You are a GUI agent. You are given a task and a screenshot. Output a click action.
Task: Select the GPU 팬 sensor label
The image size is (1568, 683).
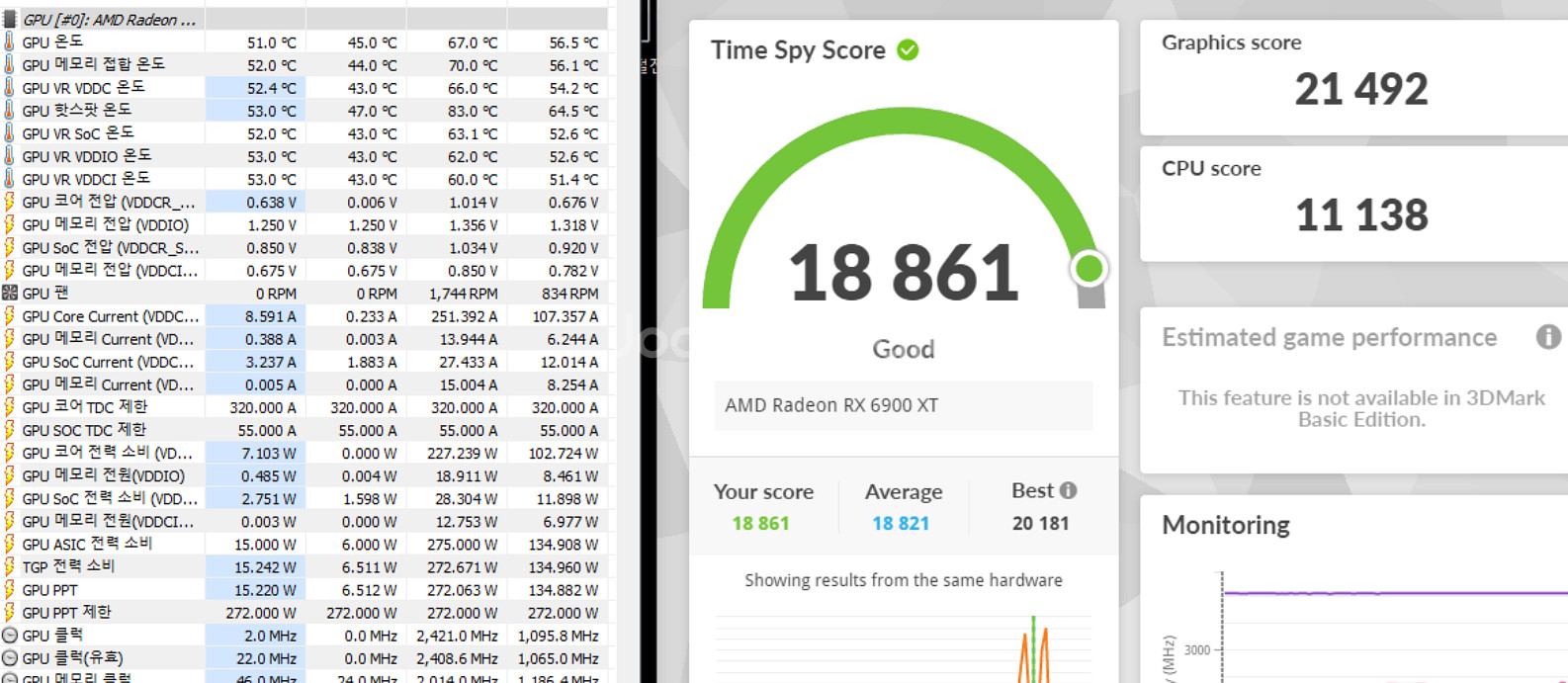tap(45, 293)
